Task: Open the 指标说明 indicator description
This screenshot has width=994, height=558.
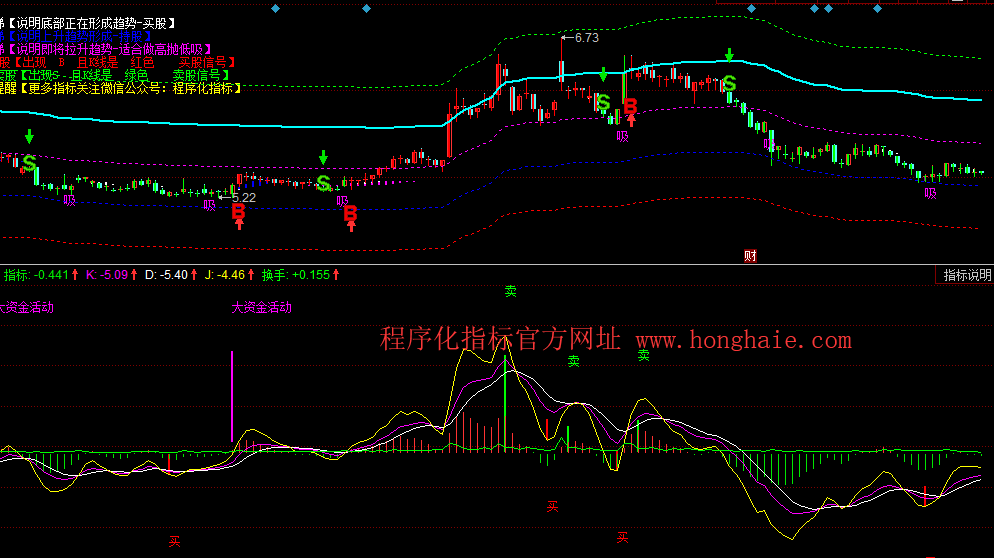Action: pos(967,275)
